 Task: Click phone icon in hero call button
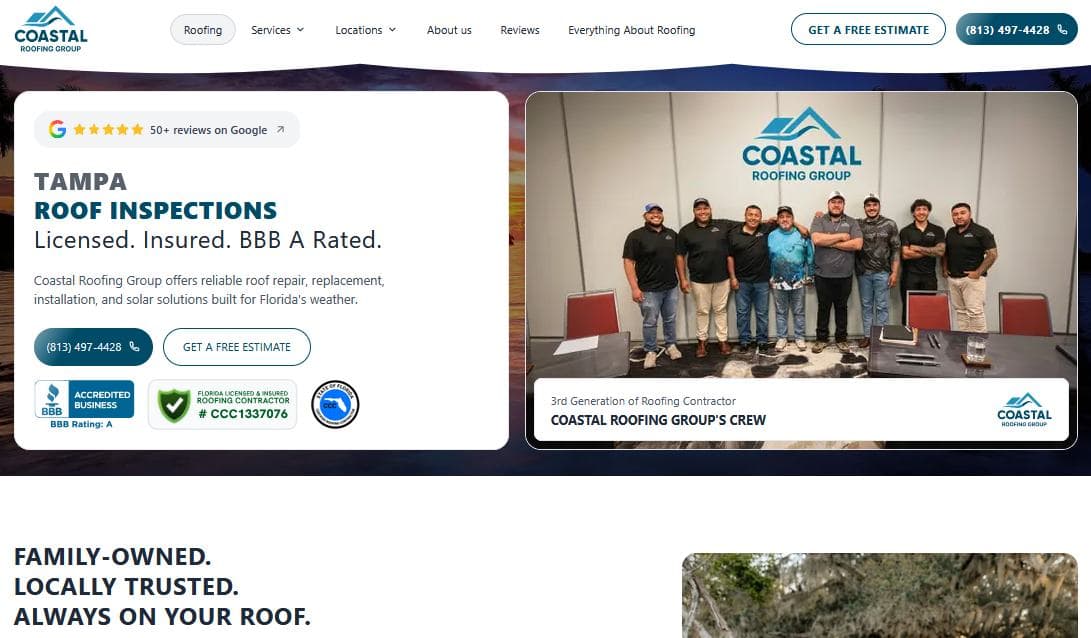pyautogui.click(x=134, y=346)
